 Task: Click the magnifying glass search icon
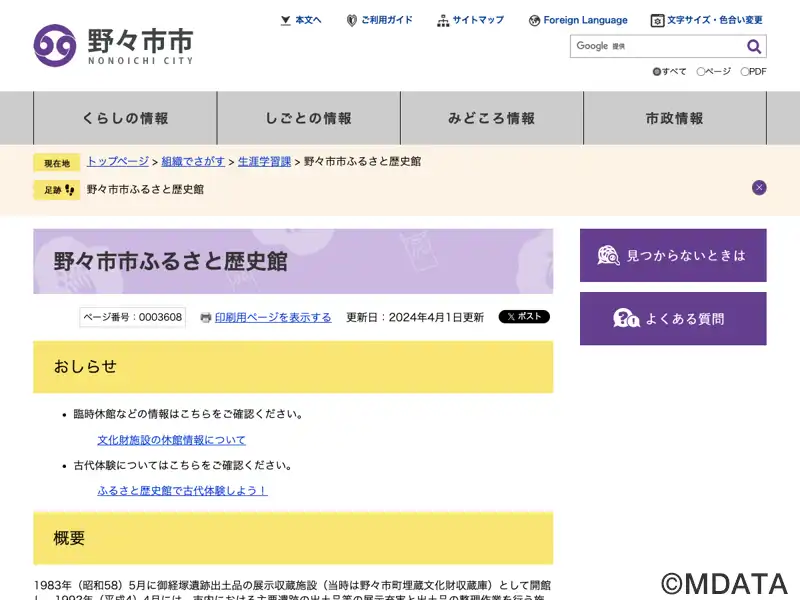click(x=754, y=46)
